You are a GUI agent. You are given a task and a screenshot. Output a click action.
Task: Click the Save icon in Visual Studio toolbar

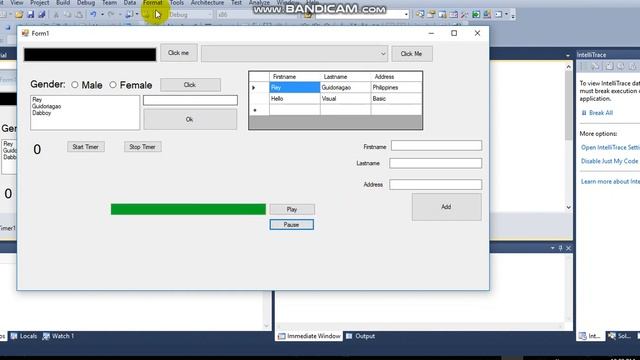[x=31, y=15]
